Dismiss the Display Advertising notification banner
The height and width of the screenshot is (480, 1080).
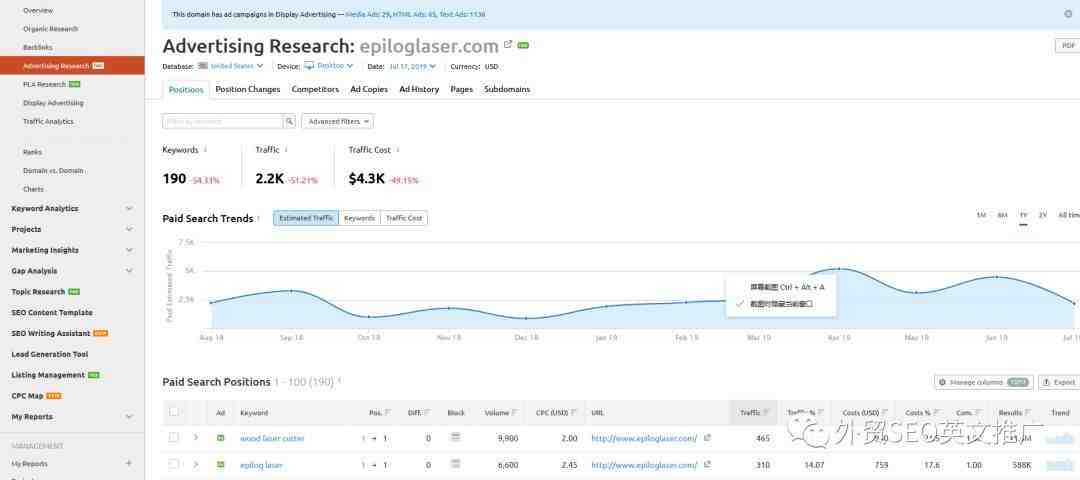(1068, 14)
